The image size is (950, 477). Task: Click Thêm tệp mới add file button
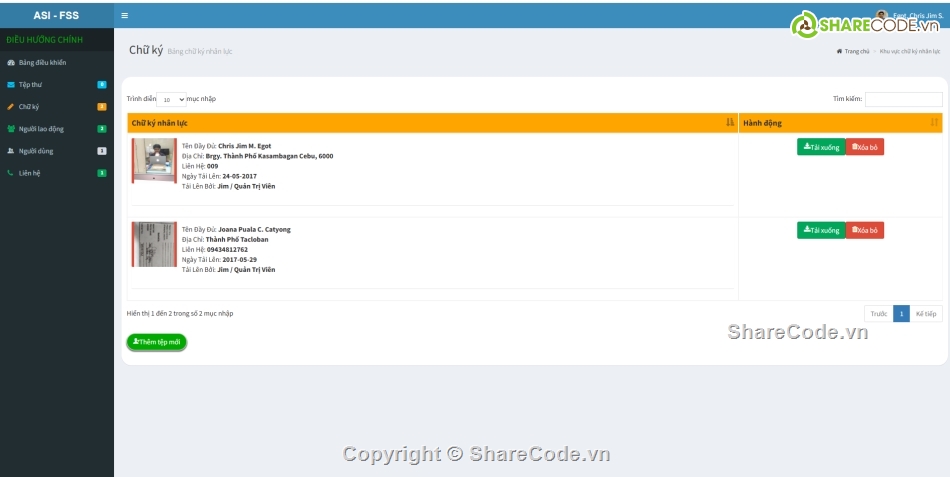click(x=157, y=342)
